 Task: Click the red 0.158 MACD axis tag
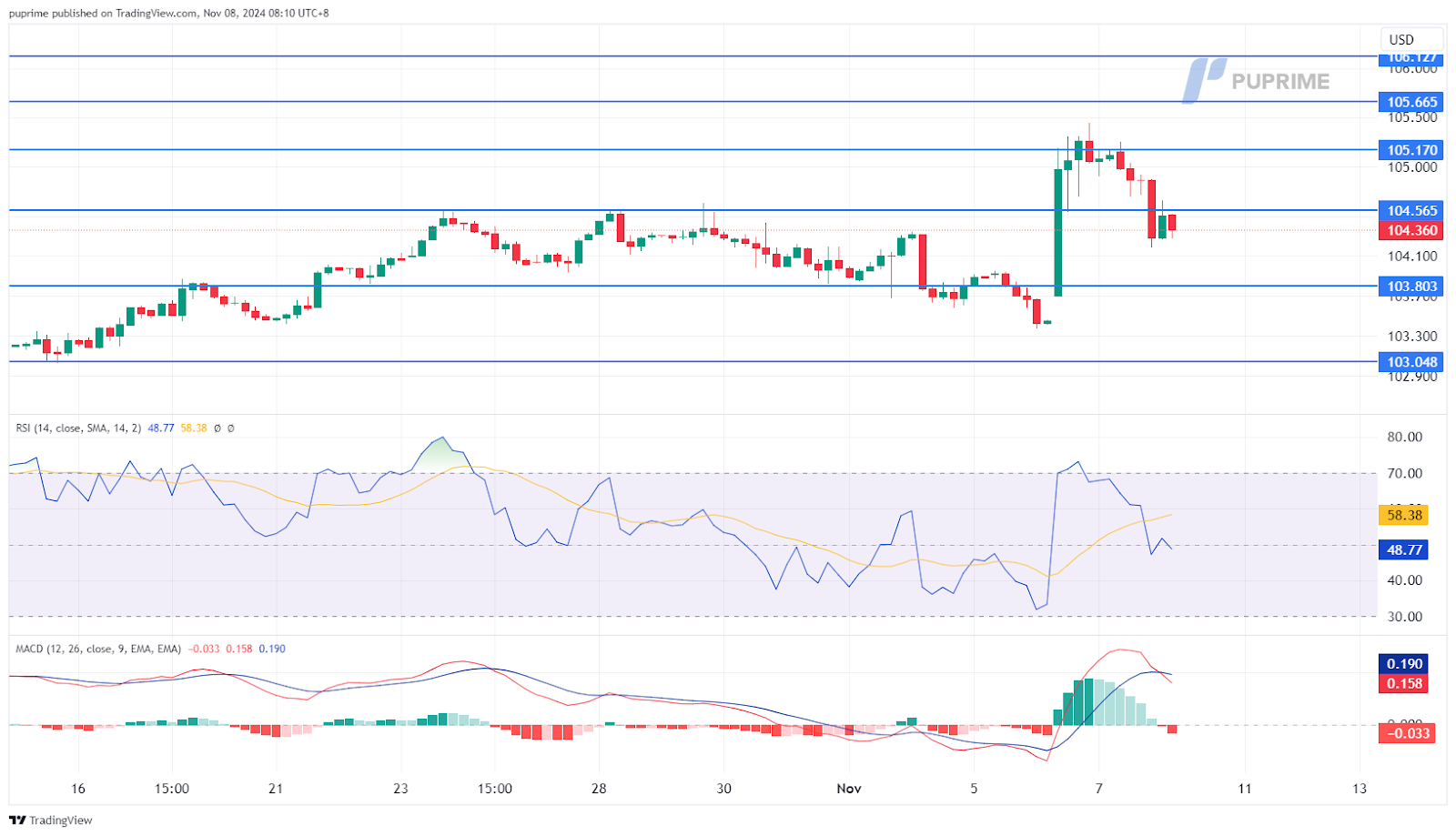1404,684
